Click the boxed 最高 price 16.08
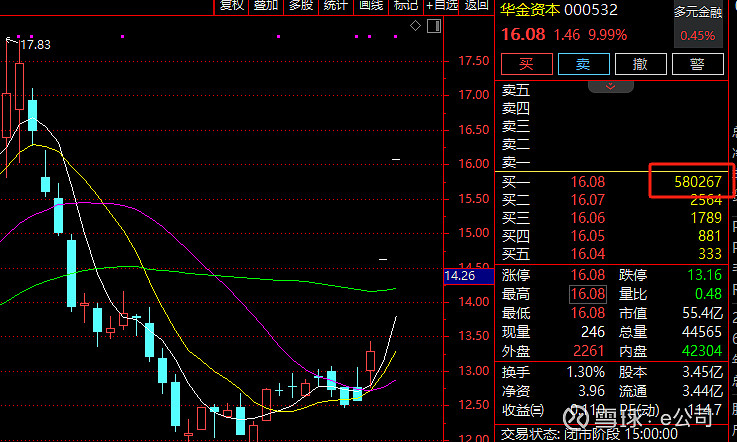737x442 pixels. [588, 294]
